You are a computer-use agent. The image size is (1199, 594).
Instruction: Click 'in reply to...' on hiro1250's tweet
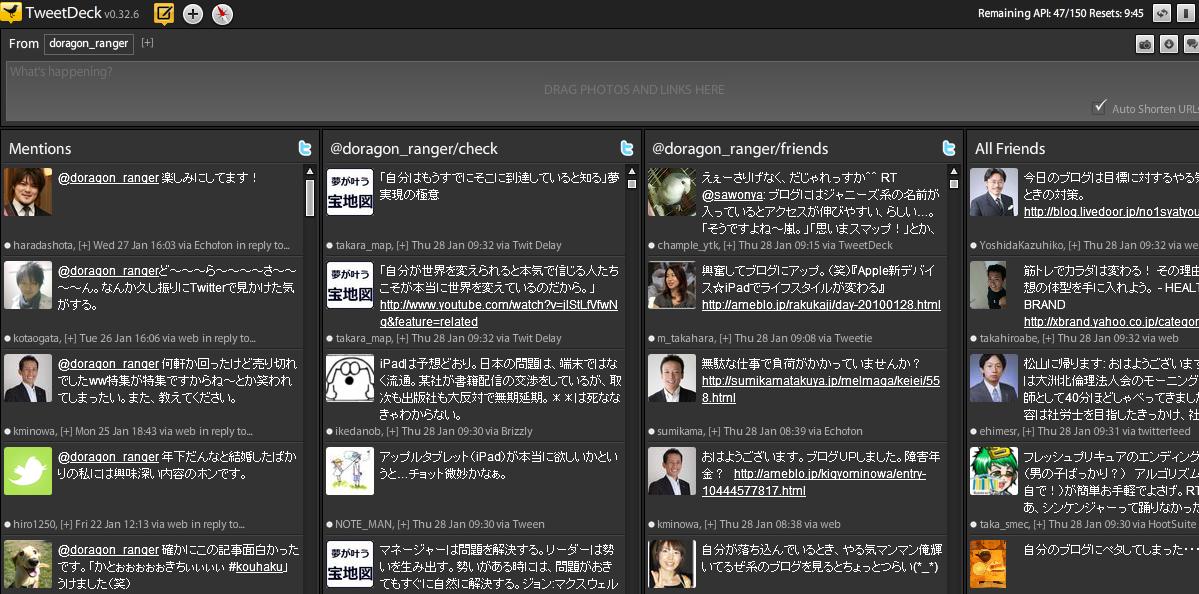click(x=218, y=524)
